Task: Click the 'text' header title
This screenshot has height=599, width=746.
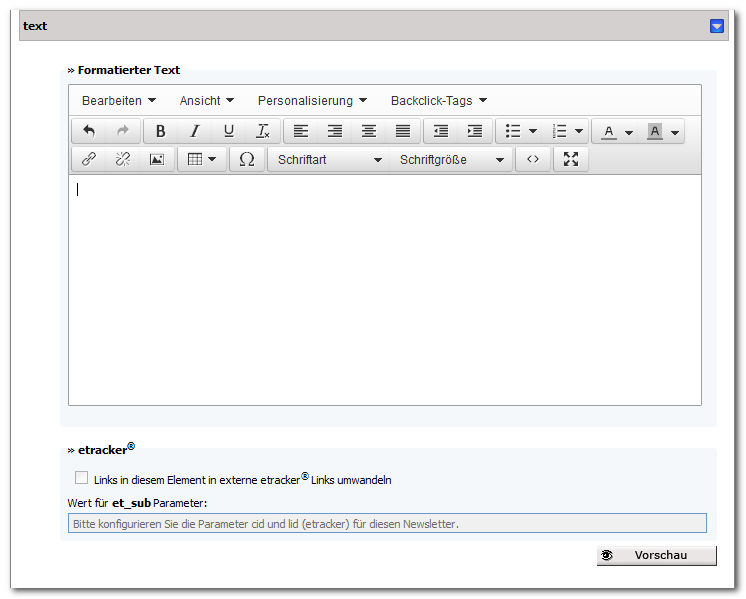Action: pyautogui.click(x=35, y=26)
